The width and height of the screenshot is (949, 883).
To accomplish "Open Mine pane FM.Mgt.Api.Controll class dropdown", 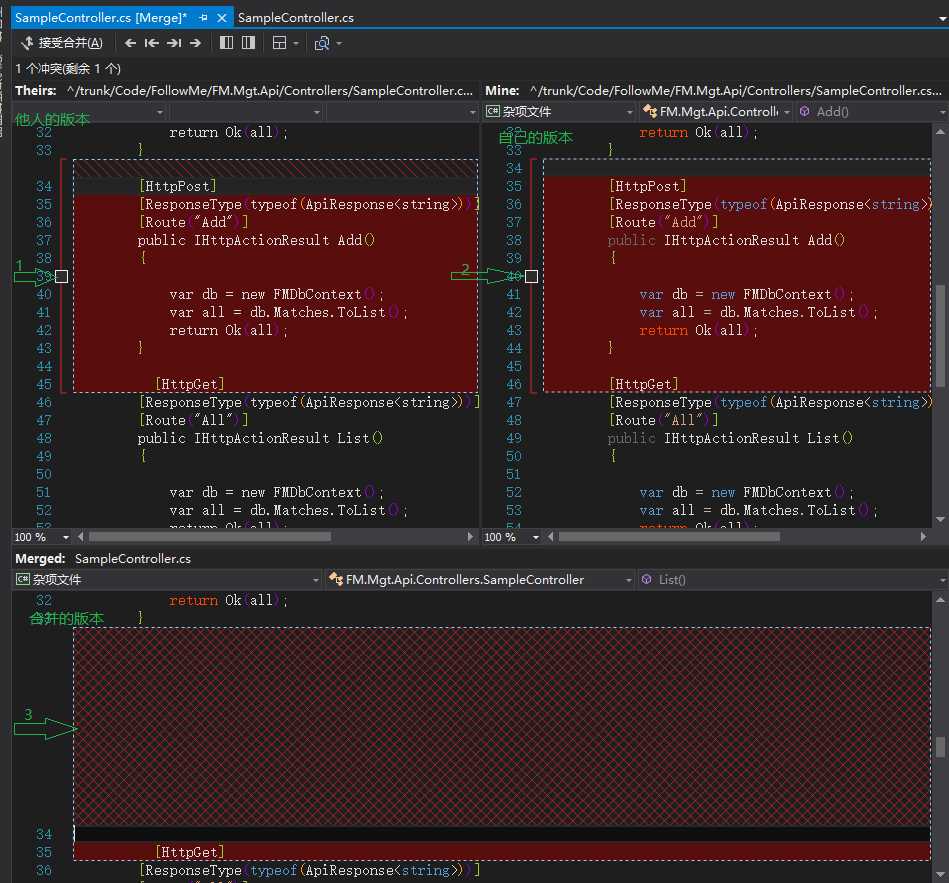I will point(717,112).
